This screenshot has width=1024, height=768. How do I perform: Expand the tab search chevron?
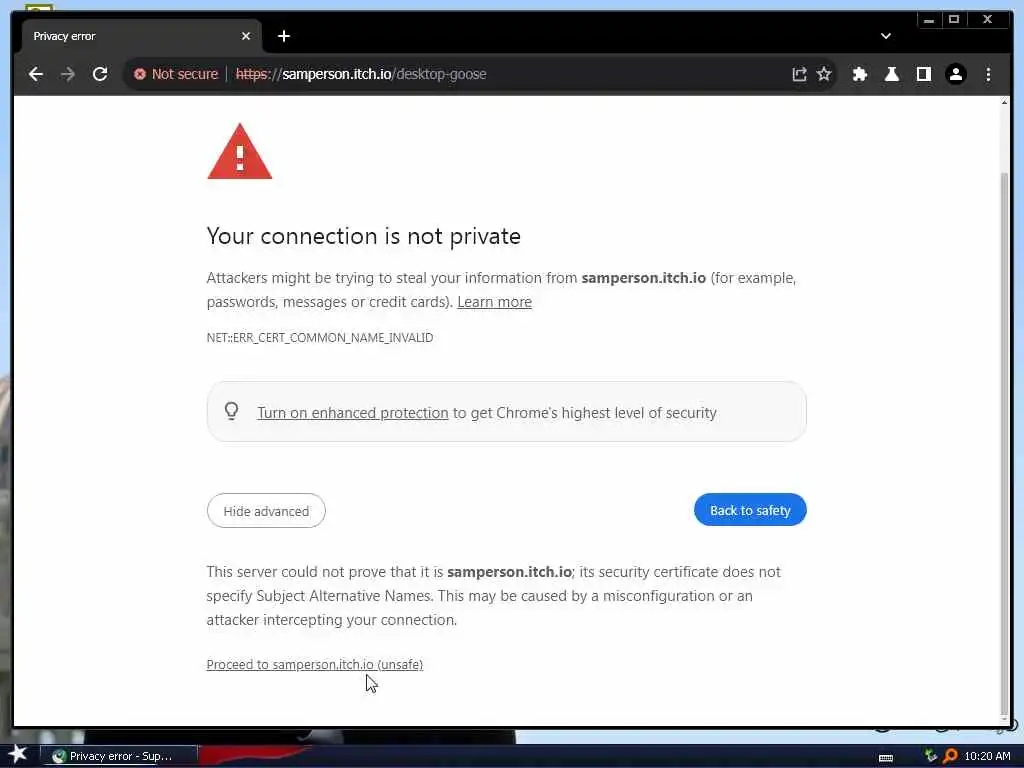[885, 36]
